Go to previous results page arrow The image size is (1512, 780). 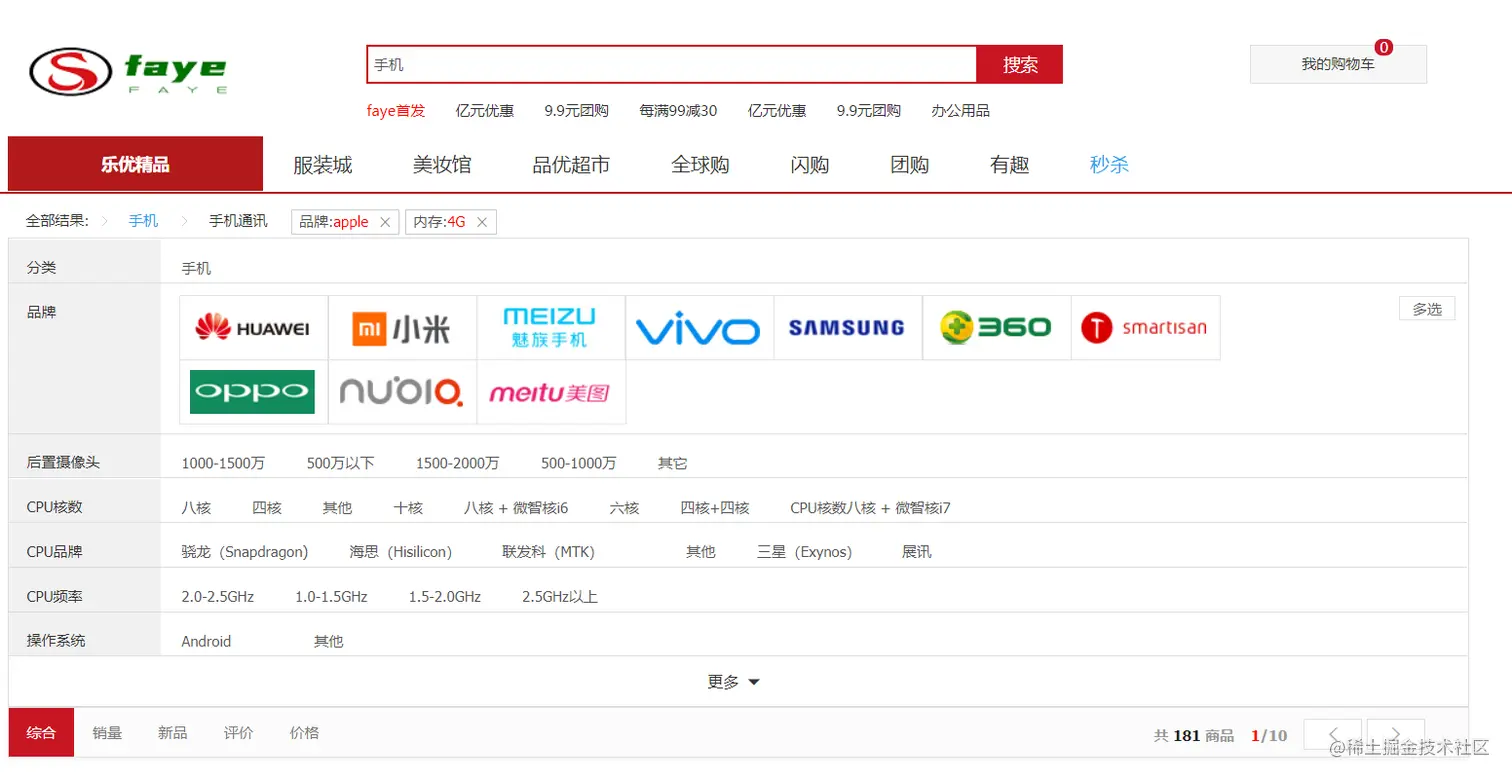pos(1332,735)
